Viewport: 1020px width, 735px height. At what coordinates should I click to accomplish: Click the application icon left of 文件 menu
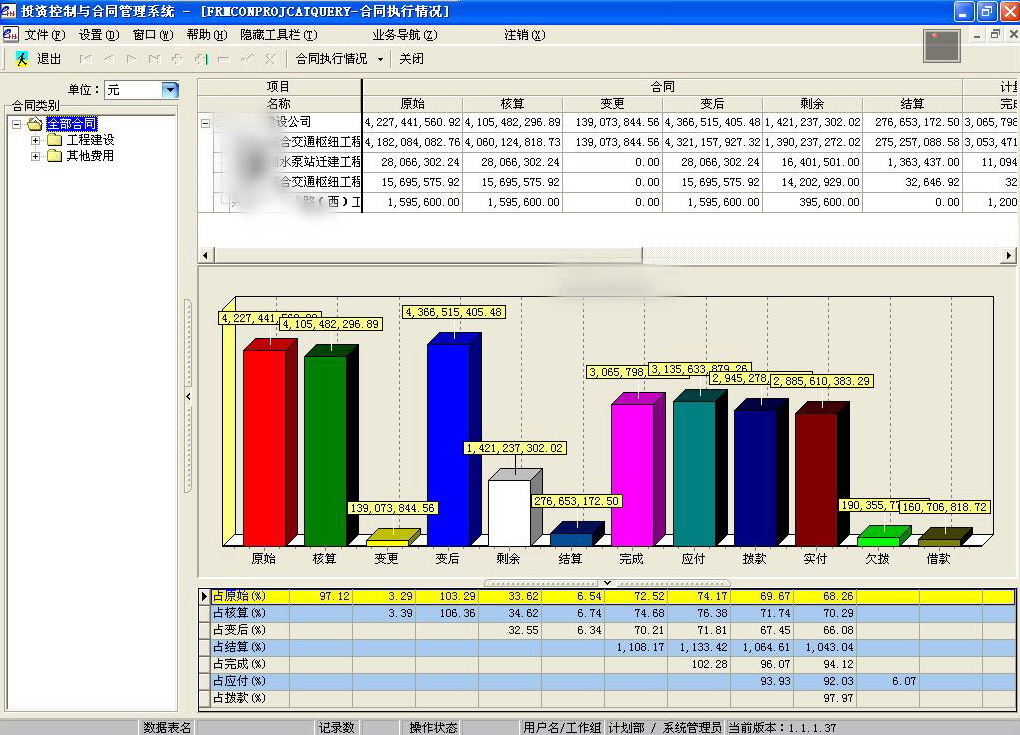(10, 34)
